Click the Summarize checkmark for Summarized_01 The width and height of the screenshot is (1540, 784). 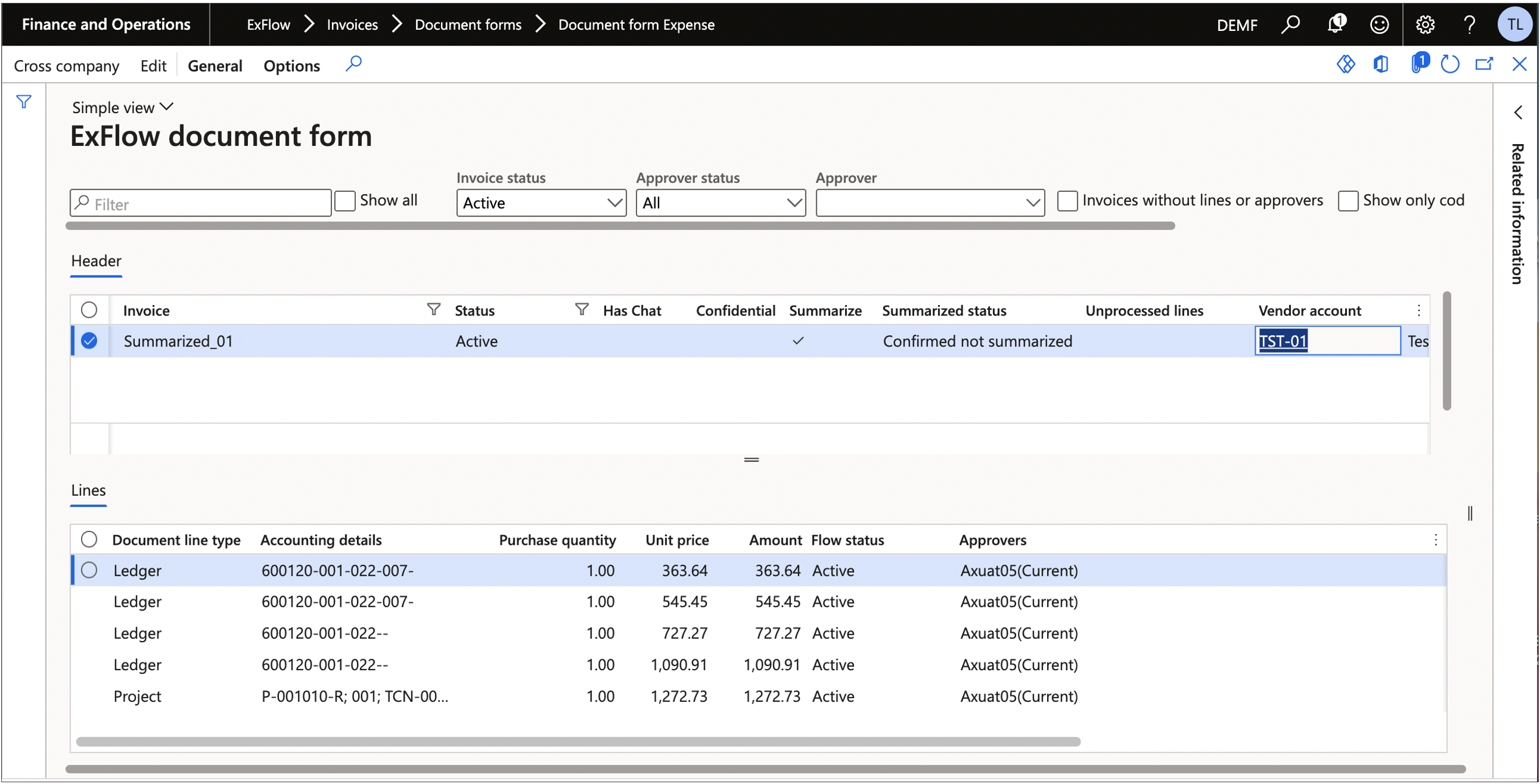(798, 341)
